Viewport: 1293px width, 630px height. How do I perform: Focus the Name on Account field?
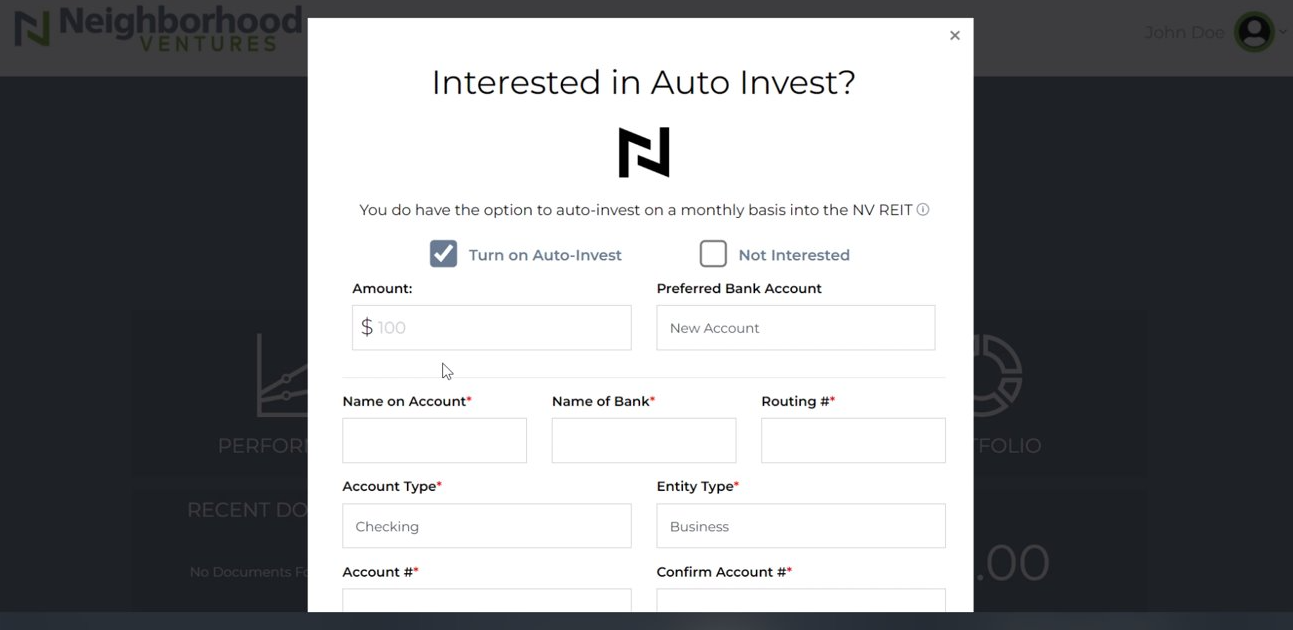pos(434,441)
